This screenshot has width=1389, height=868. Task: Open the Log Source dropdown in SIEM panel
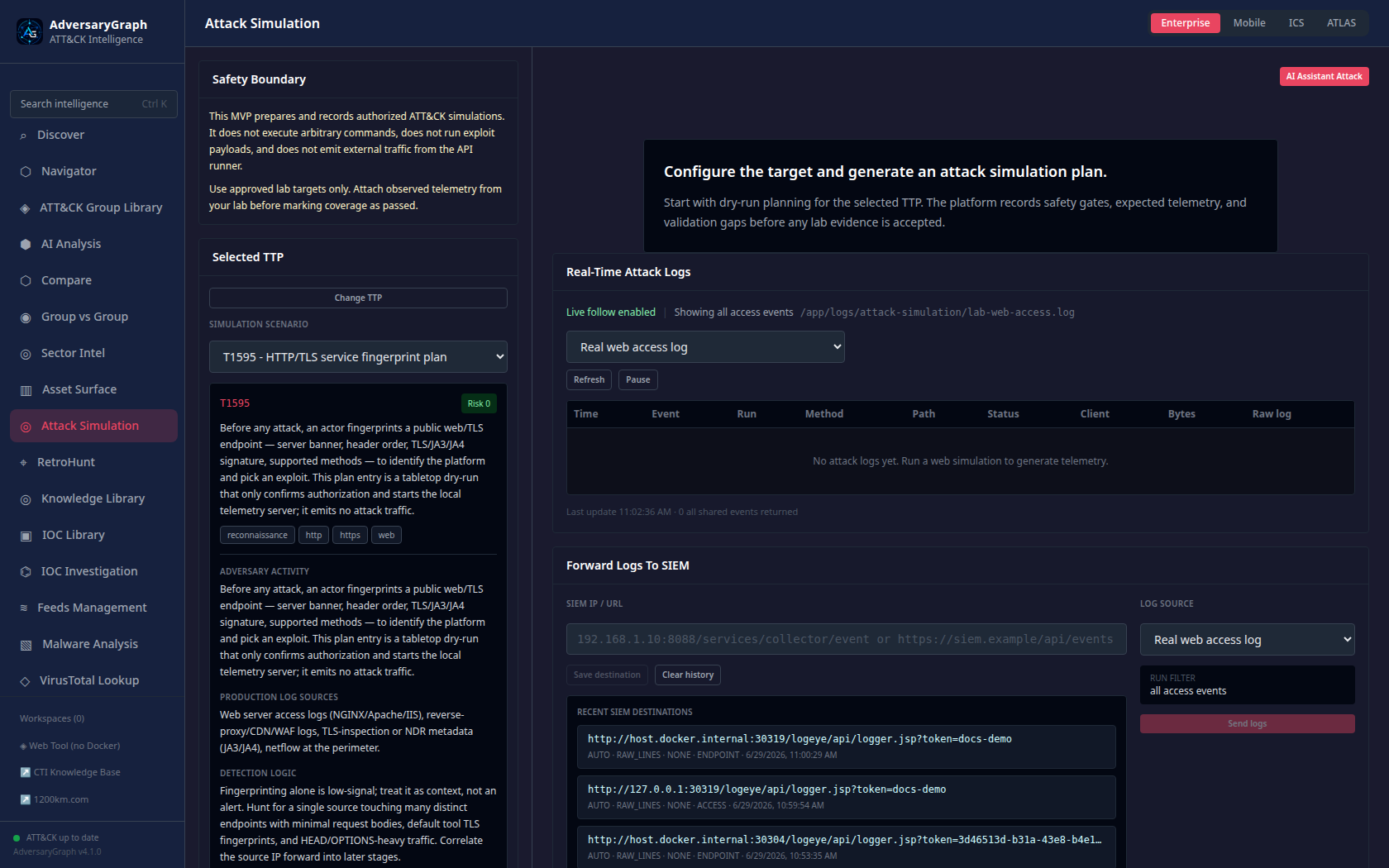(1247, 640)
